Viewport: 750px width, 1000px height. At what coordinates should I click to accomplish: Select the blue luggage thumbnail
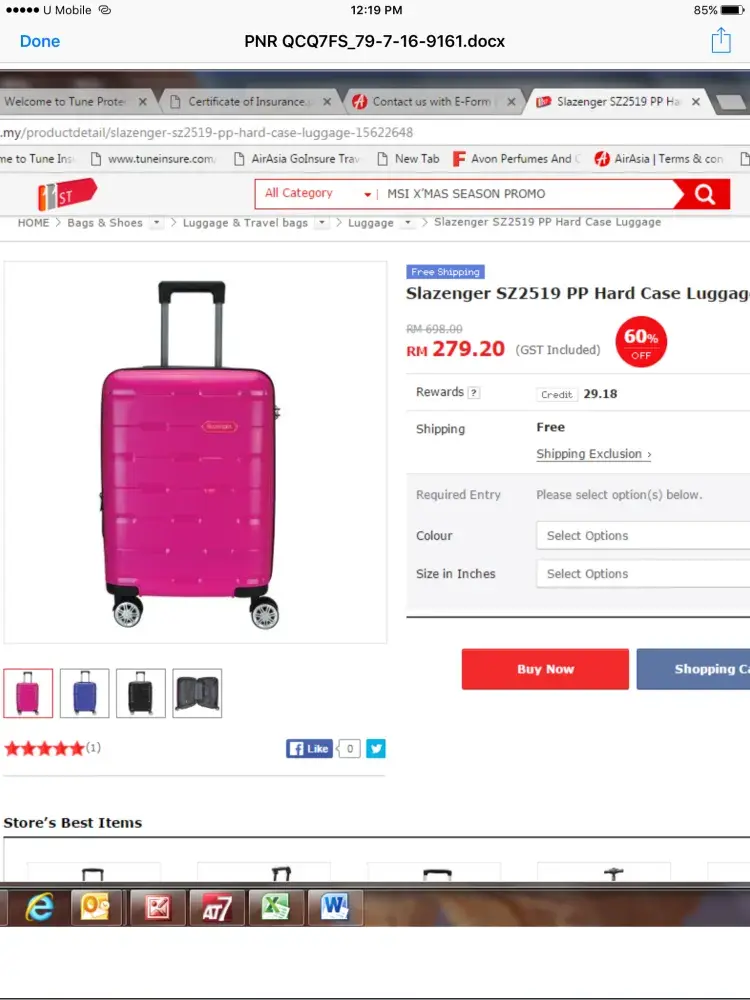[84, 693]
